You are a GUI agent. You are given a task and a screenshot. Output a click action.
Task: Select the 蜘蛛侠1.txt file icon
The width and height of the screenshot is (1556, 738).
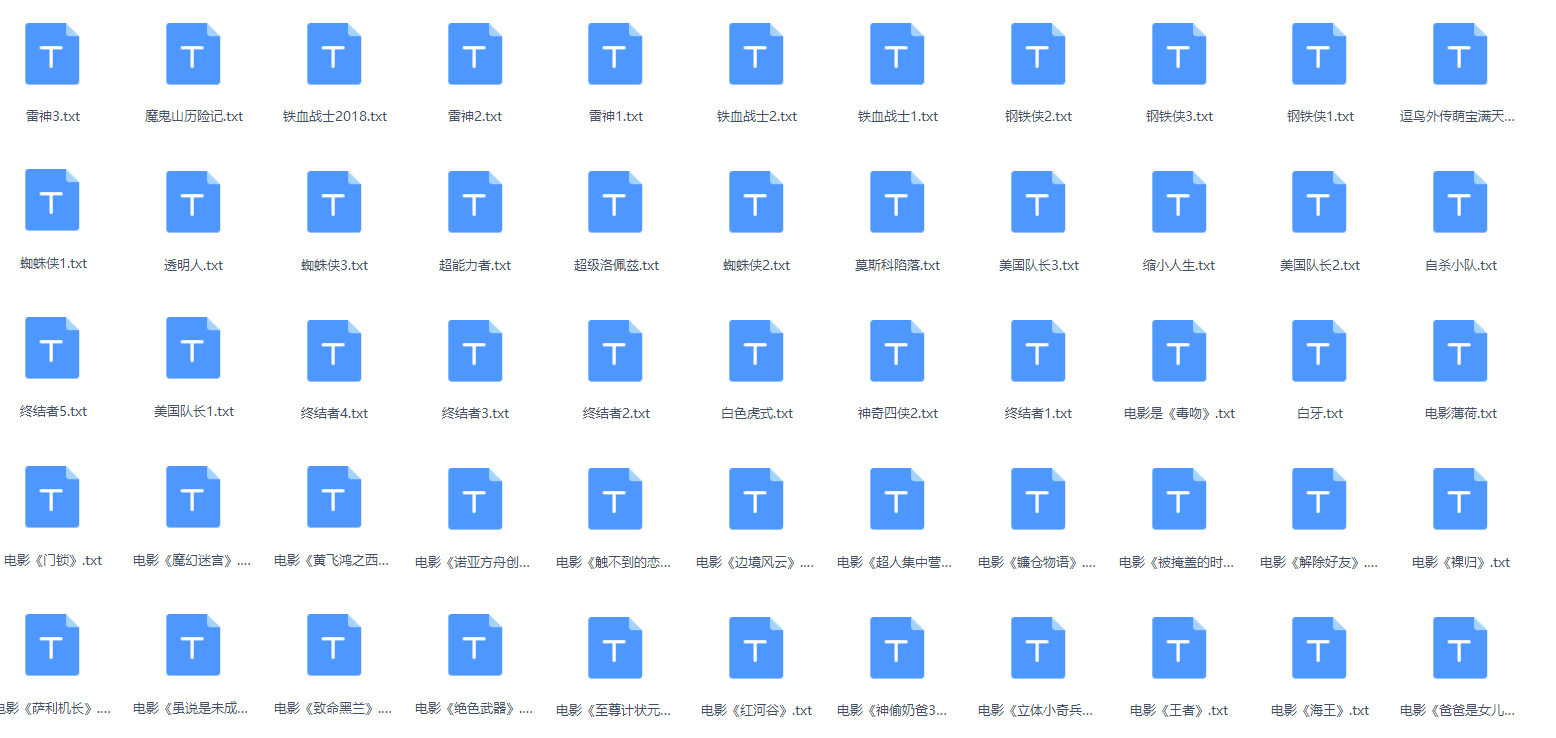(x=52, y=200)
